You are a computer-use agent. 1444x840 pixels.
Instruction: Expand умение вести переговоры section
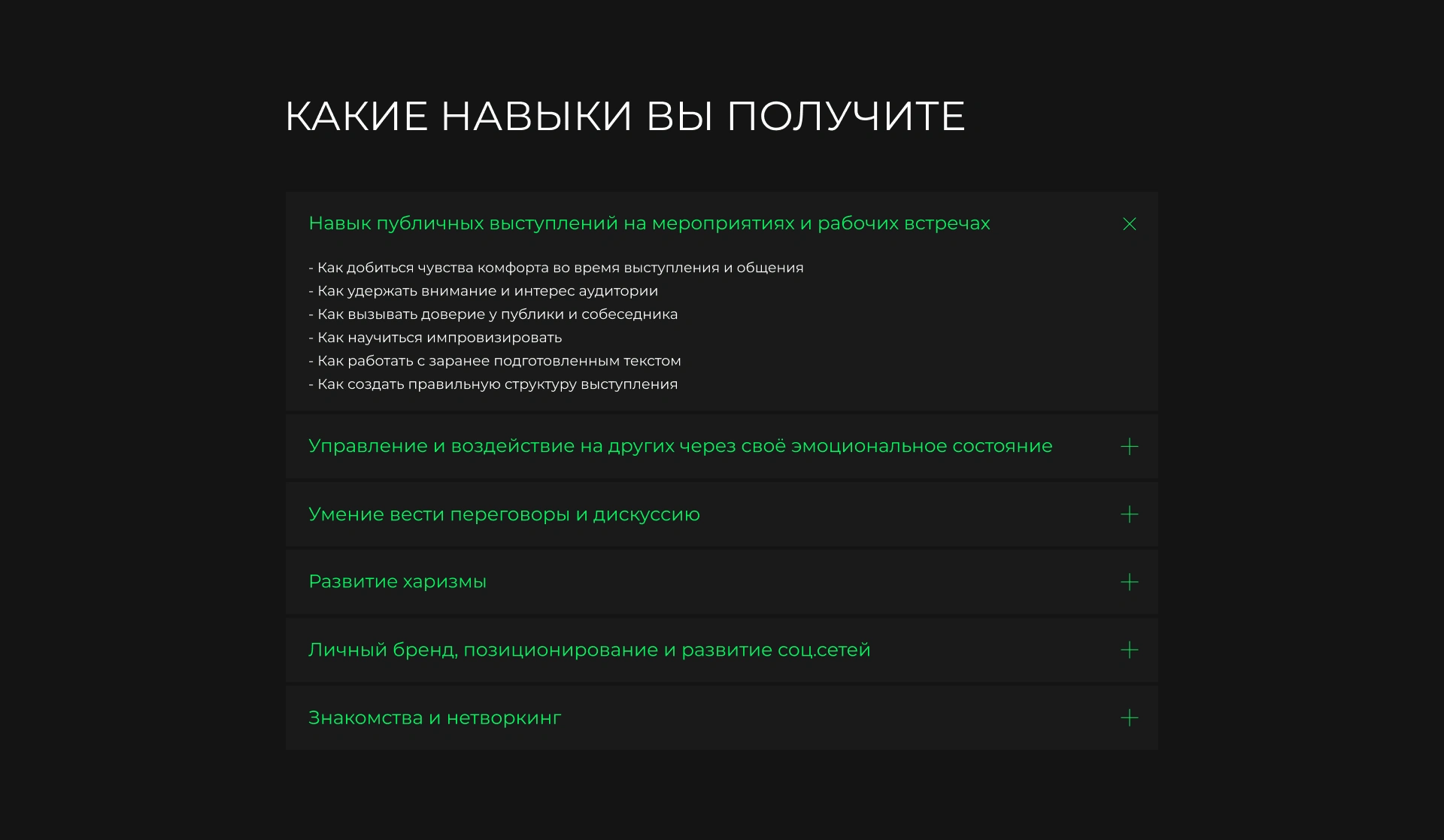(1128, 513)
